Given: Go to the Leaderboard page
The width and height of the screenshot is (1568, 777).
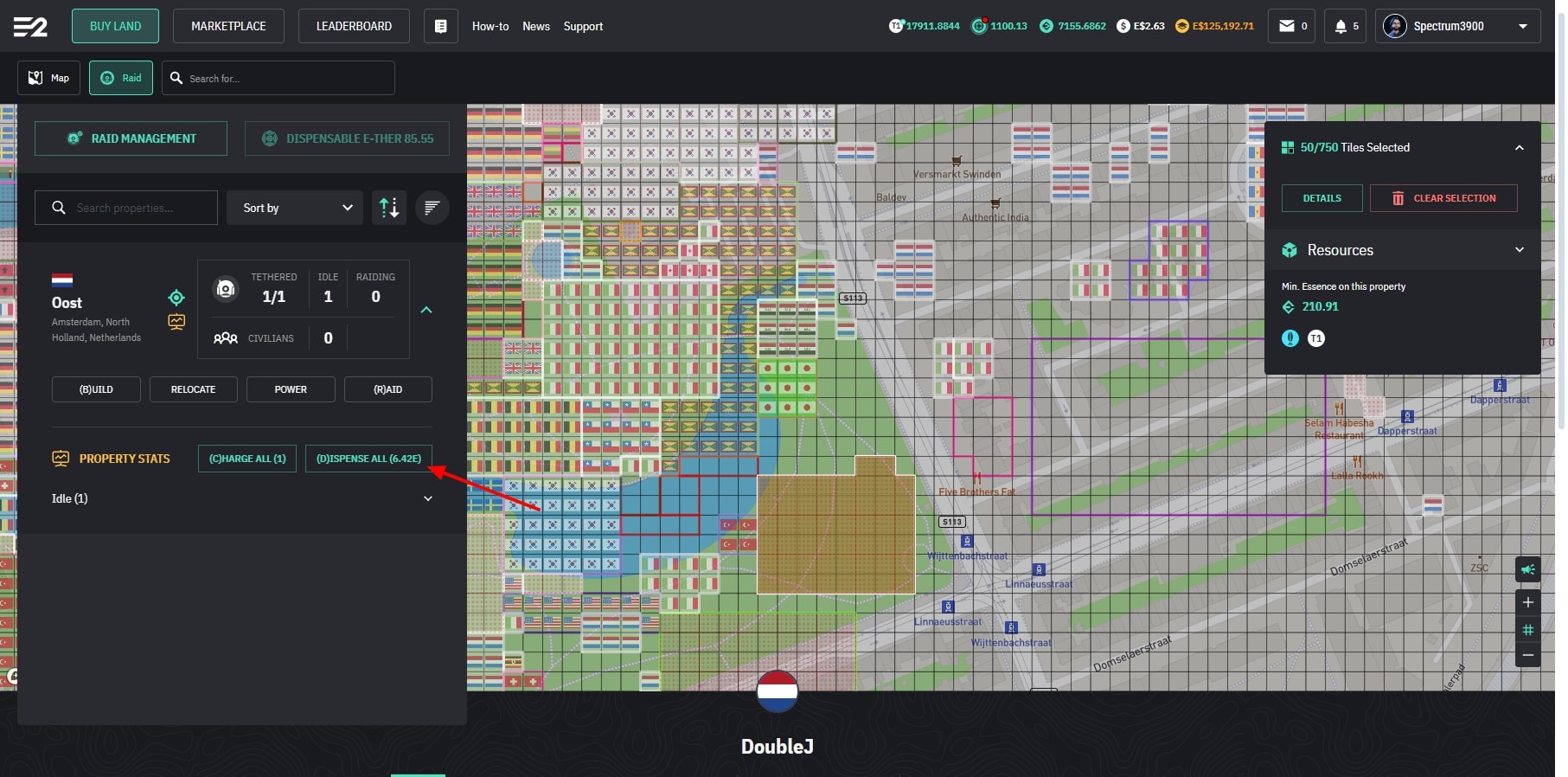Looking at the screenshot, I should pyautogui.click(x=354, y=26).
